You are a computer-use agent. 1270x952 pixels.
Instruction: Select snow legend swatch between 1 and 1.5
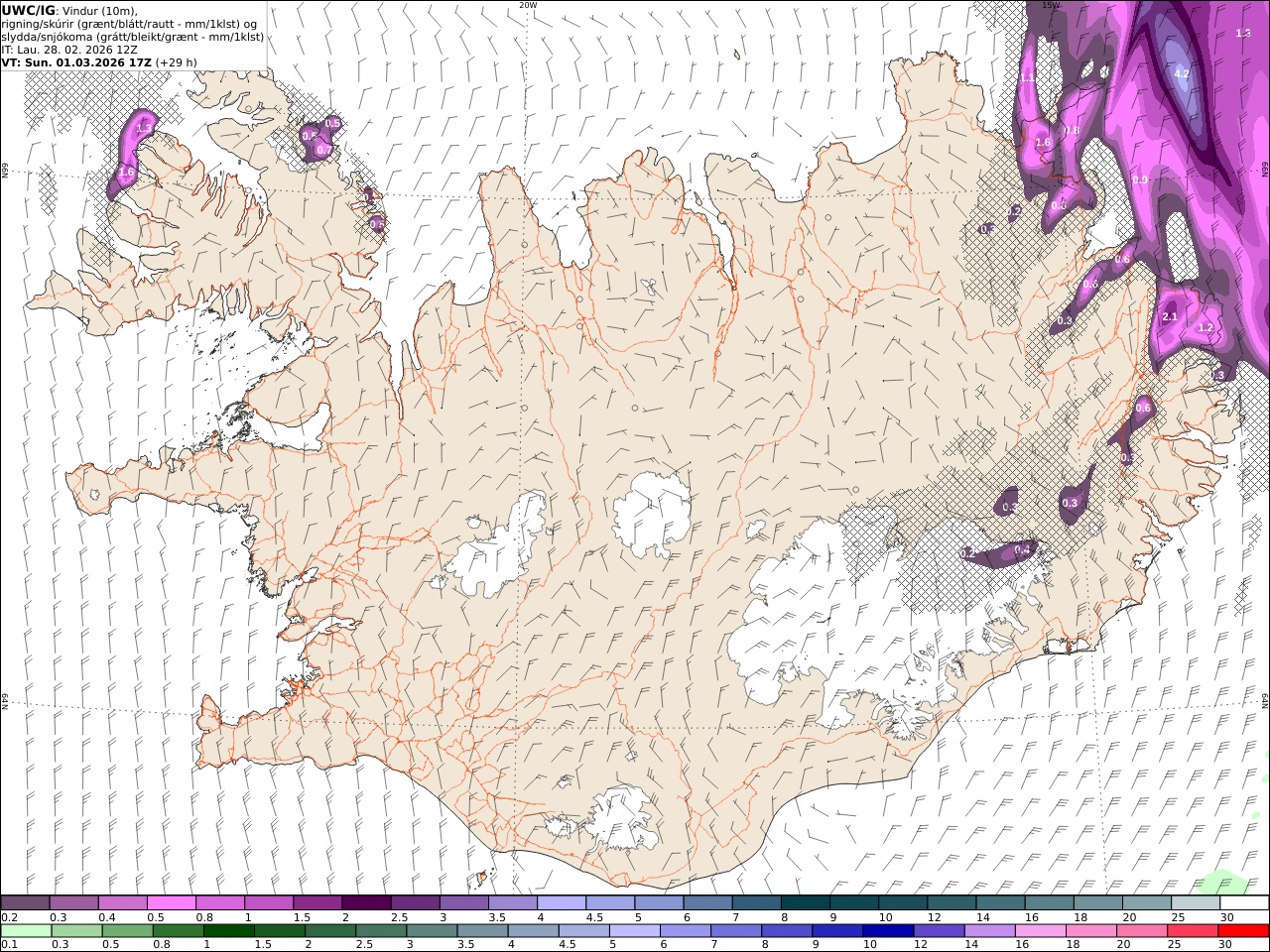pos(269,903)
